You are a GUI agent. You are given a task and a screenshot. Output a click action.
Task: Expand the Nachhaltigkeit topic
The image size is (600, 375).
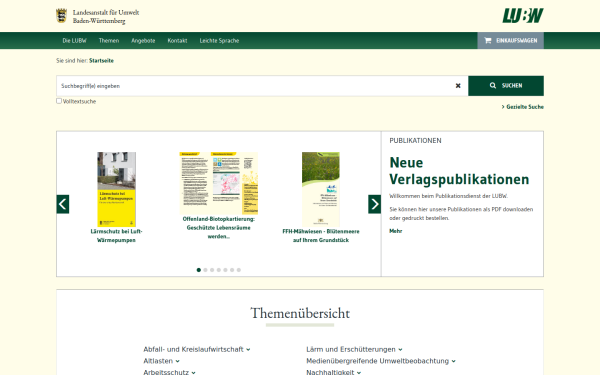click(333, 372)
